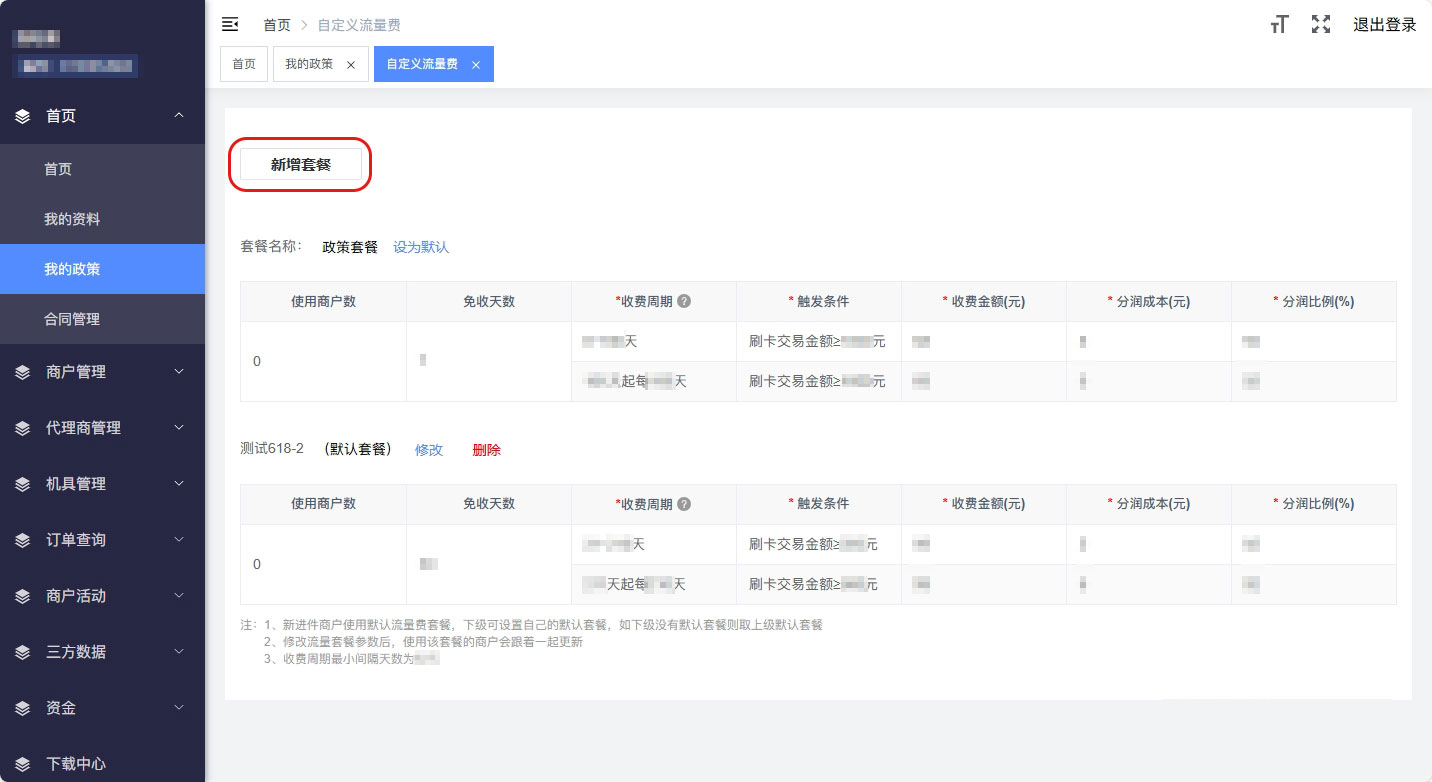Collapse the sidebar with the hamburger icon
The width and height of the screenshot is (1432, 782).
pos(230,24)
